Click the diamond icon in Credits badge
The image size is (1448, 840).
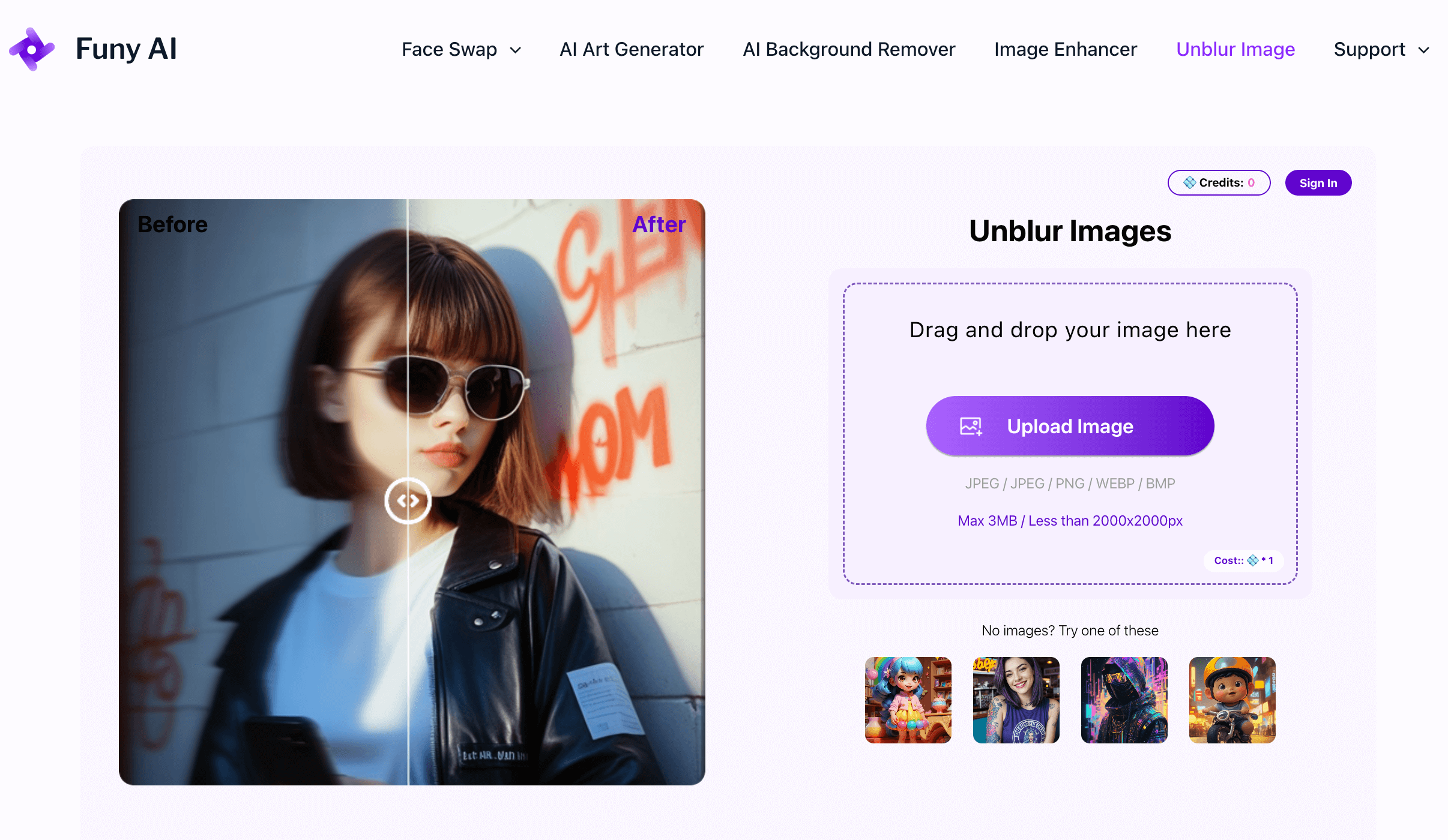click(1189, 182)
